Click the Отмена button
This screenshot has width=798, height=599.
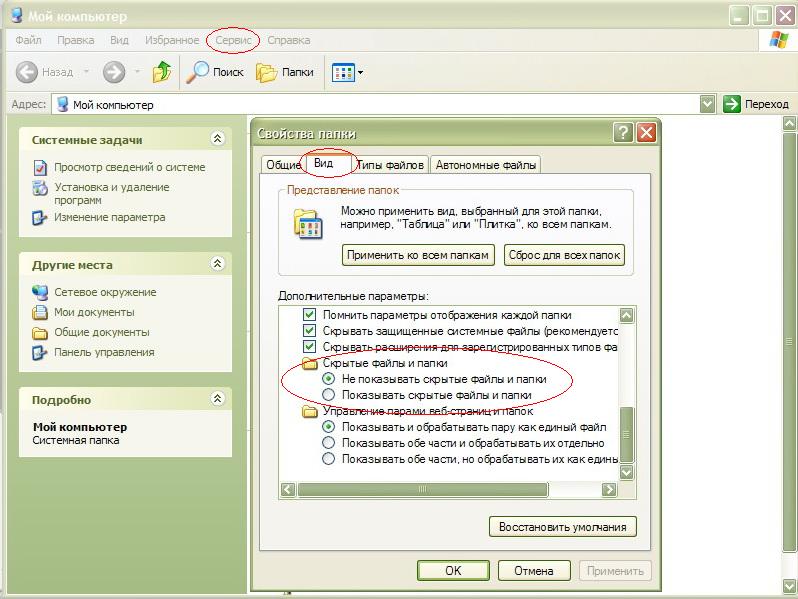(x=534, y=571)
